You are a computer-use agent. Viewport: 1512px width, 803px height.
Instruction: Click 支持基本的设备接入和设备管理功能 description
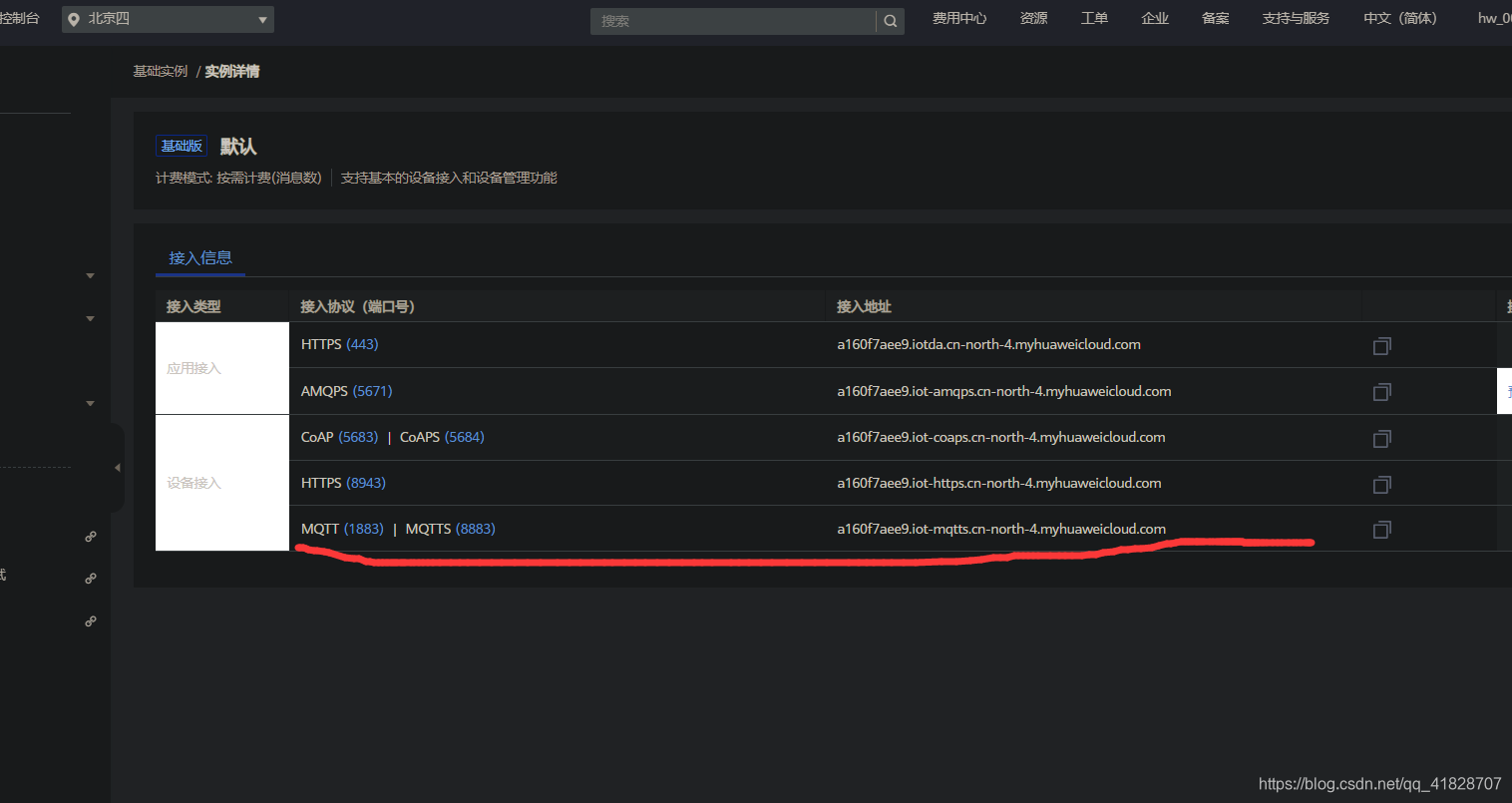click(449, 179)
